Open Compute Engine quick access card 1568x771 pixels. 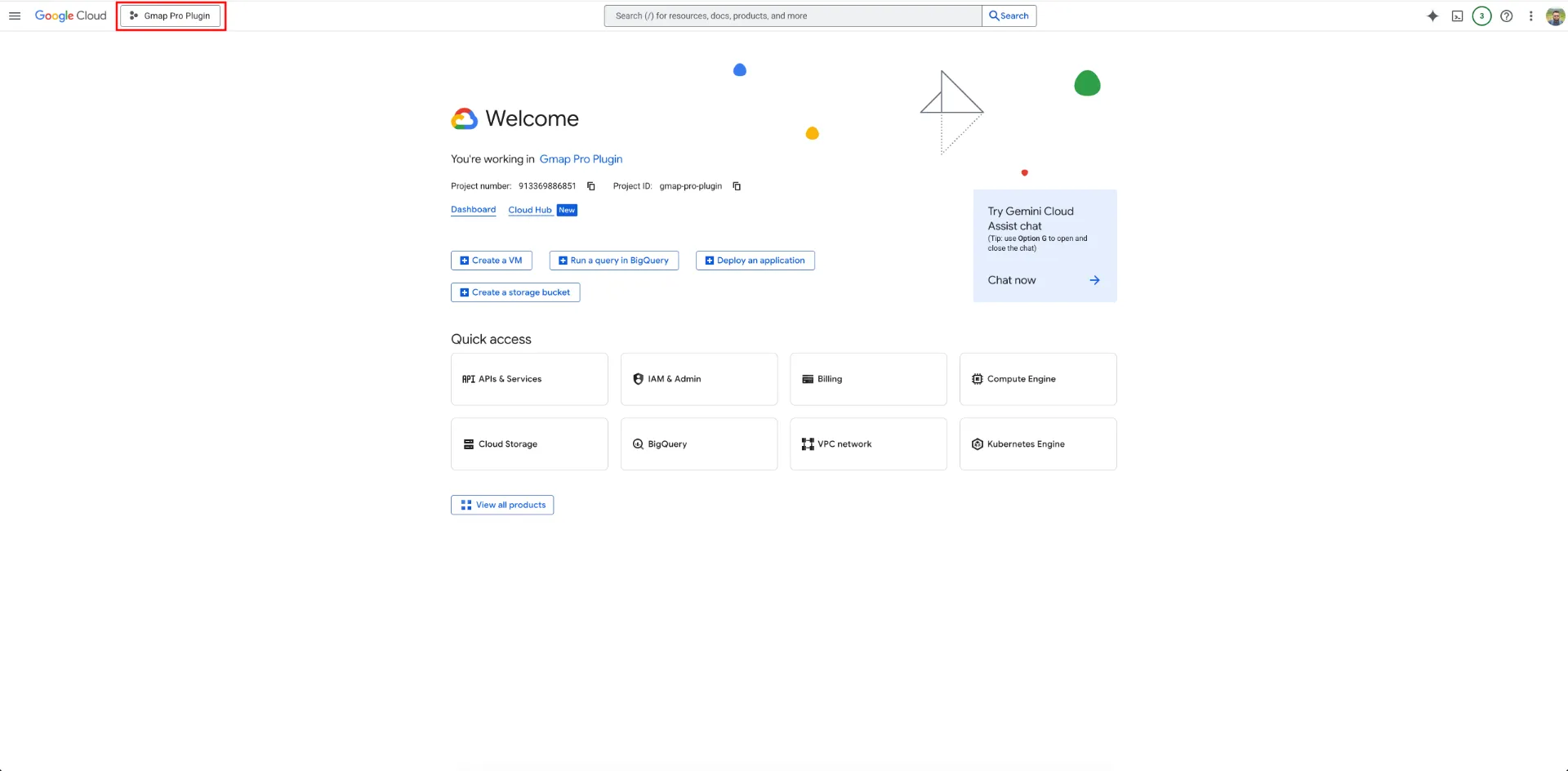[1038, 379]
